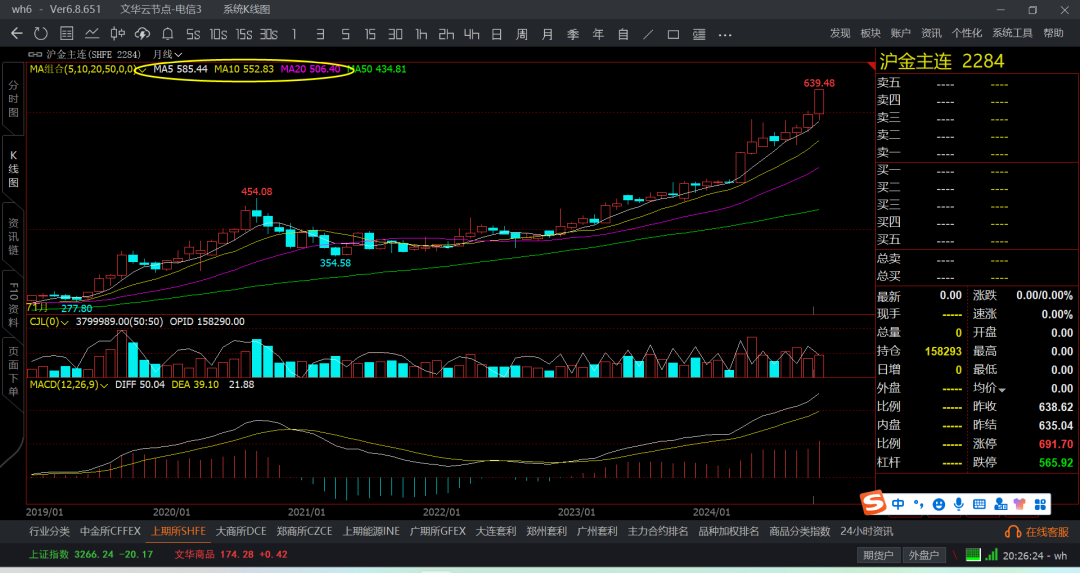
Task: Select the candlestick chart icon
Action: coord(118,33)
